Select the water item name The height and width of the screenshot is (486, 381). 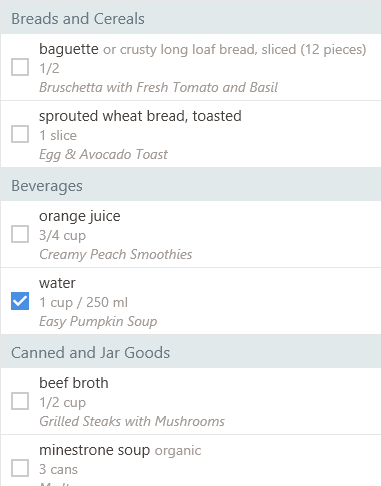click(57, 283)
